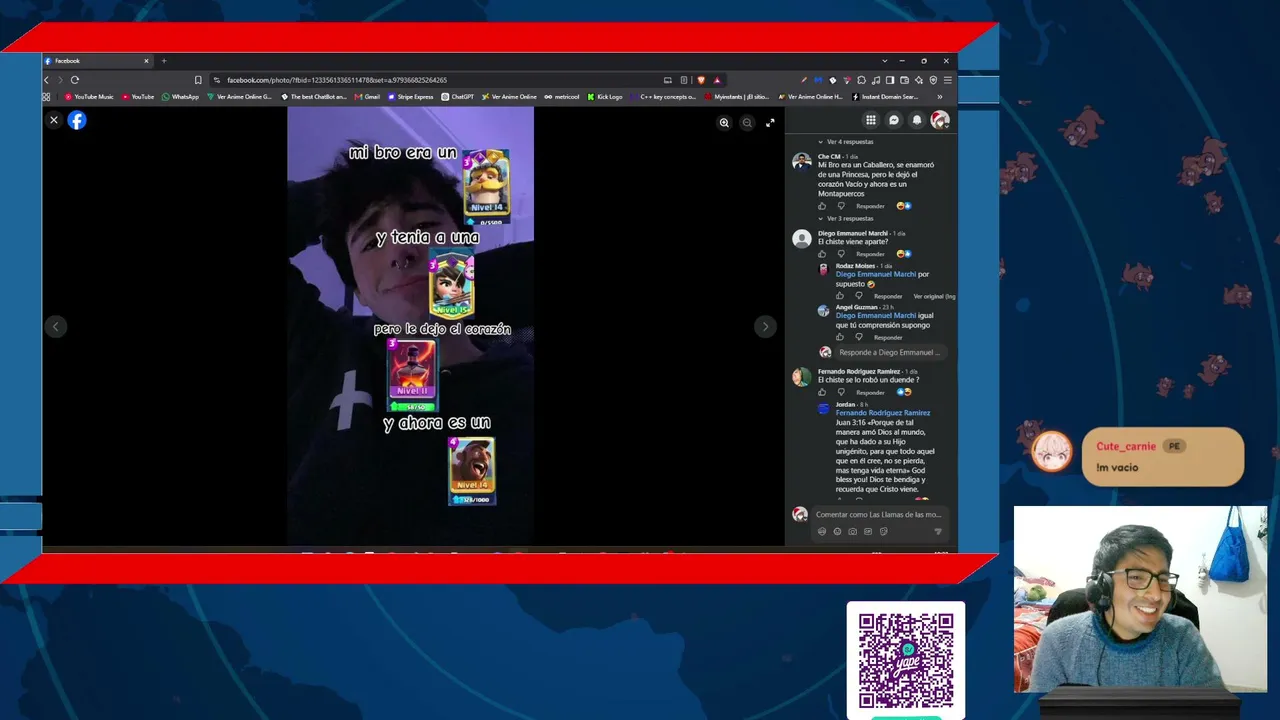This screenshot has height=720, width=1280.
Task: Expand 'Ver 4 respuestas' replies
Action: pyautogui.click(x=847, y=142)
